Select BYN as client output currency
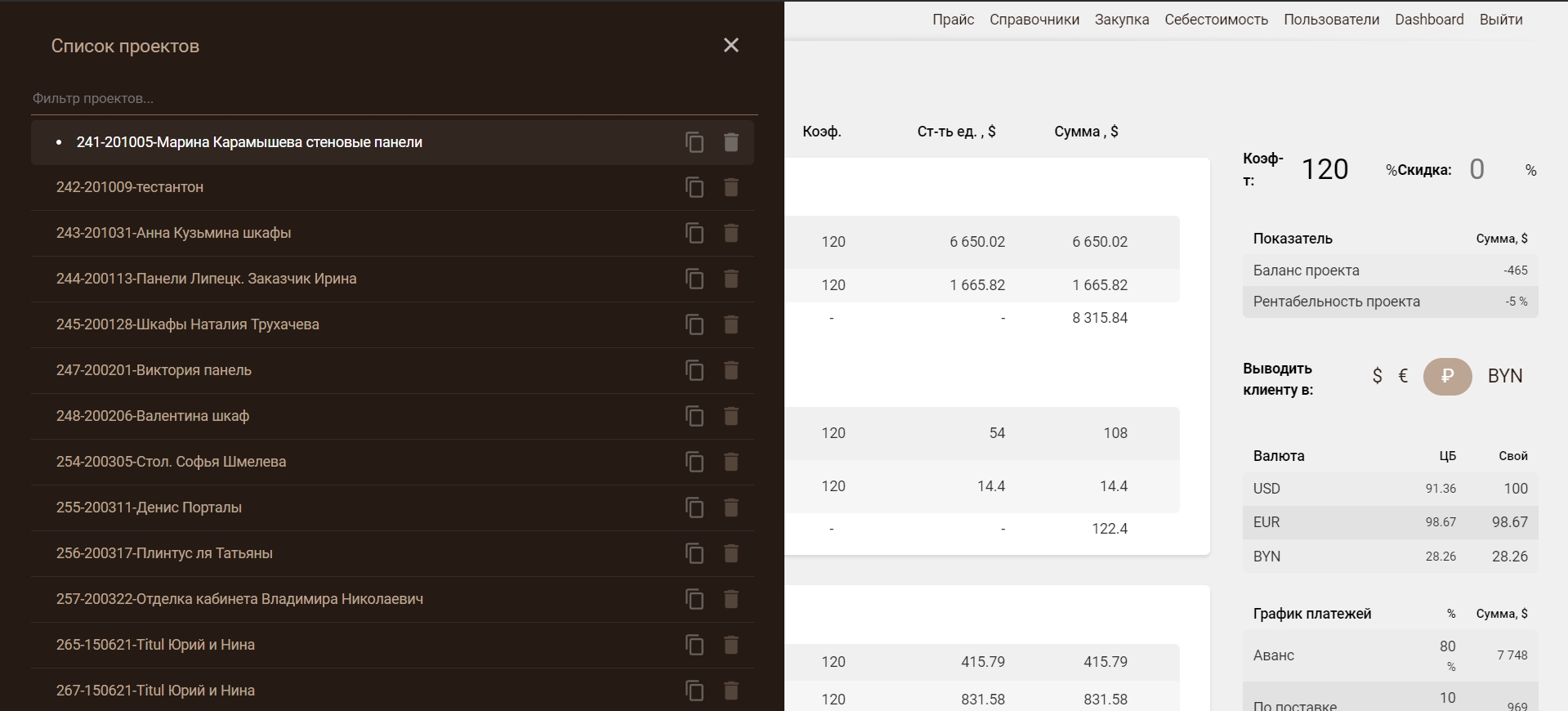This screenshot has height=711, width=1568. [x=1505, y=376]
